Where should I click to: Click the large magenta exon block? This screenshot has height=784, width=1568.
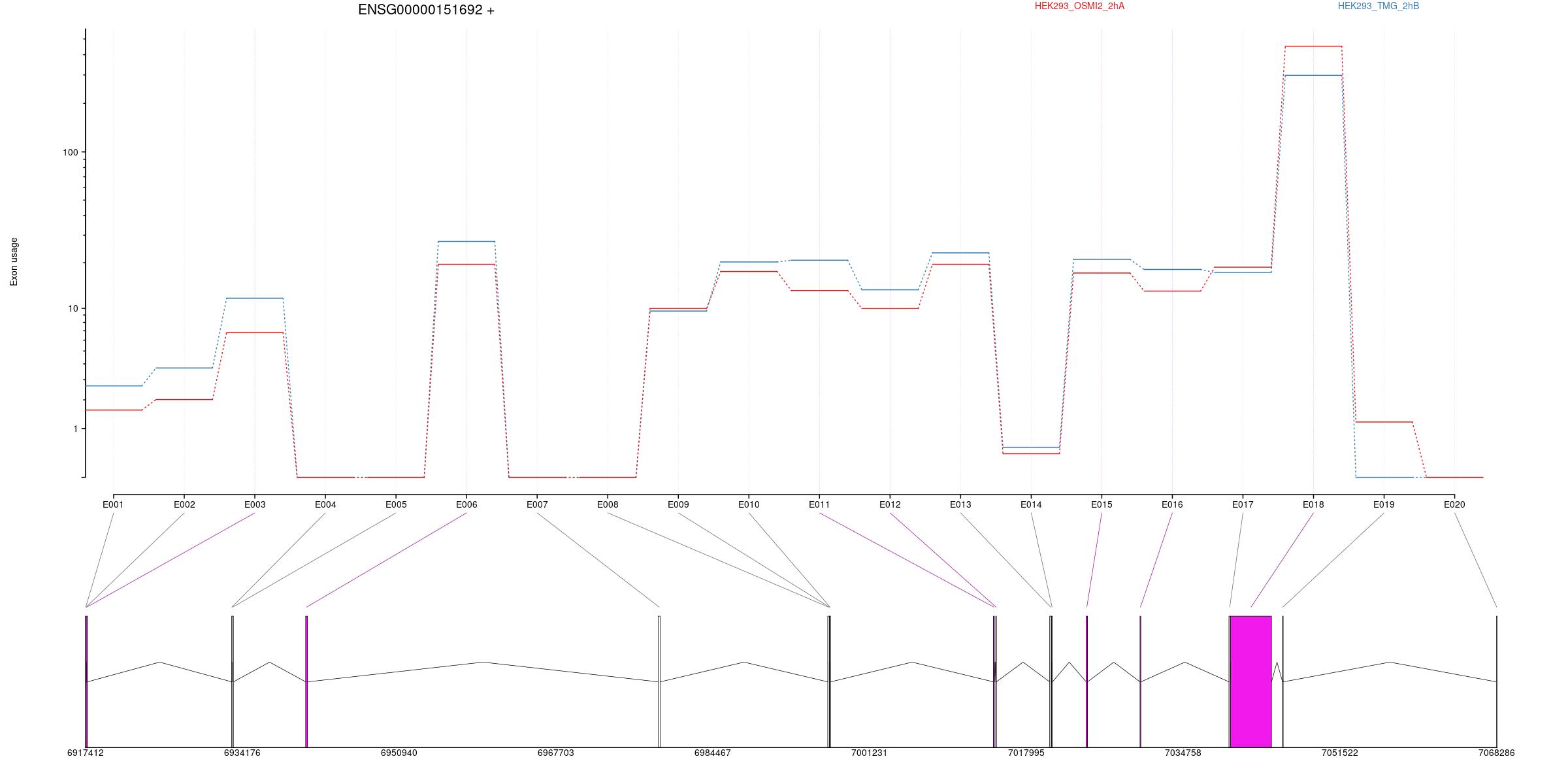coord(1250,681)
